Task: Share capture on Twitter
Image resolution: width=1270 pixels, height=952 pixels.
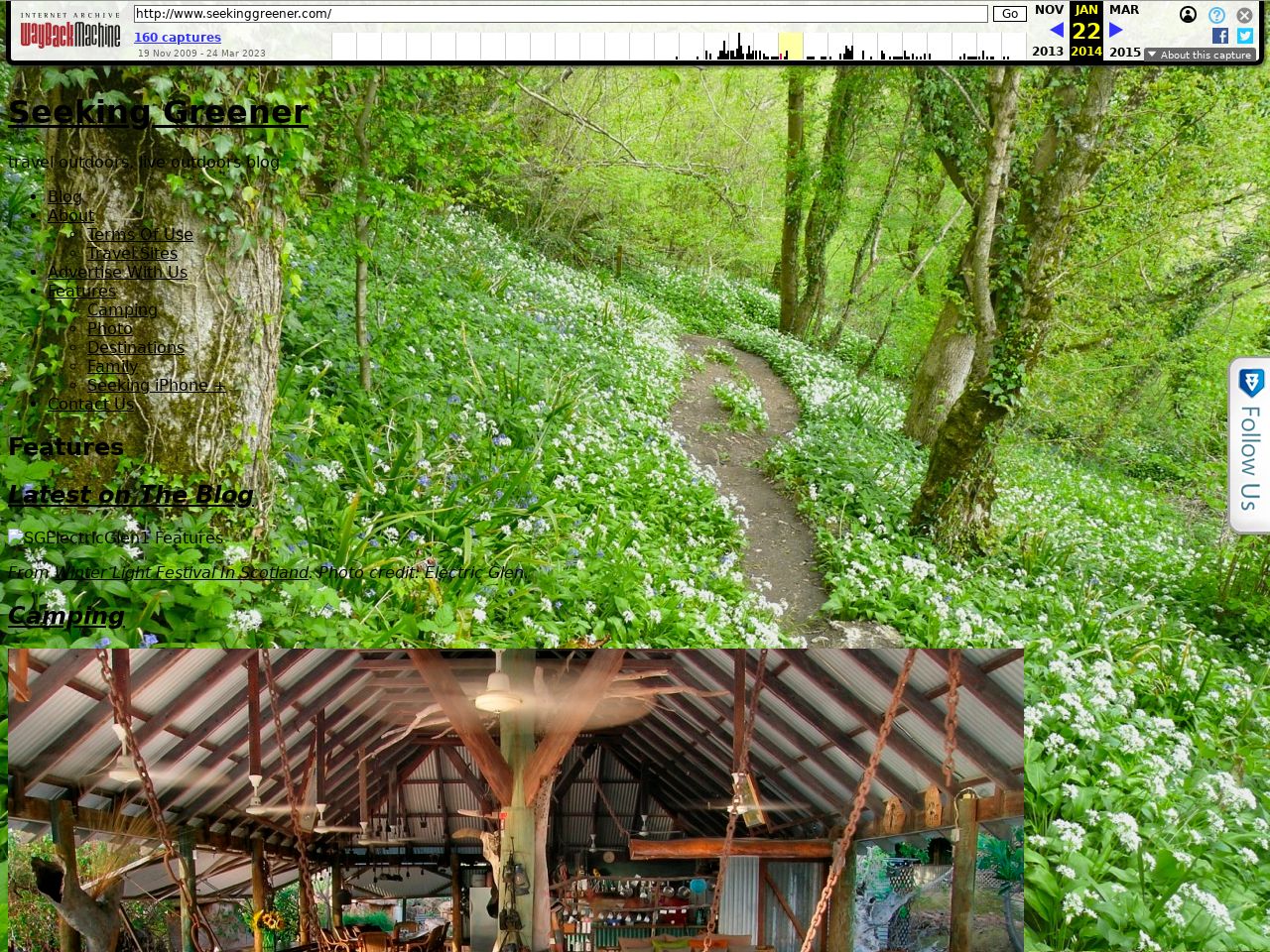Action: [1245, 36]
